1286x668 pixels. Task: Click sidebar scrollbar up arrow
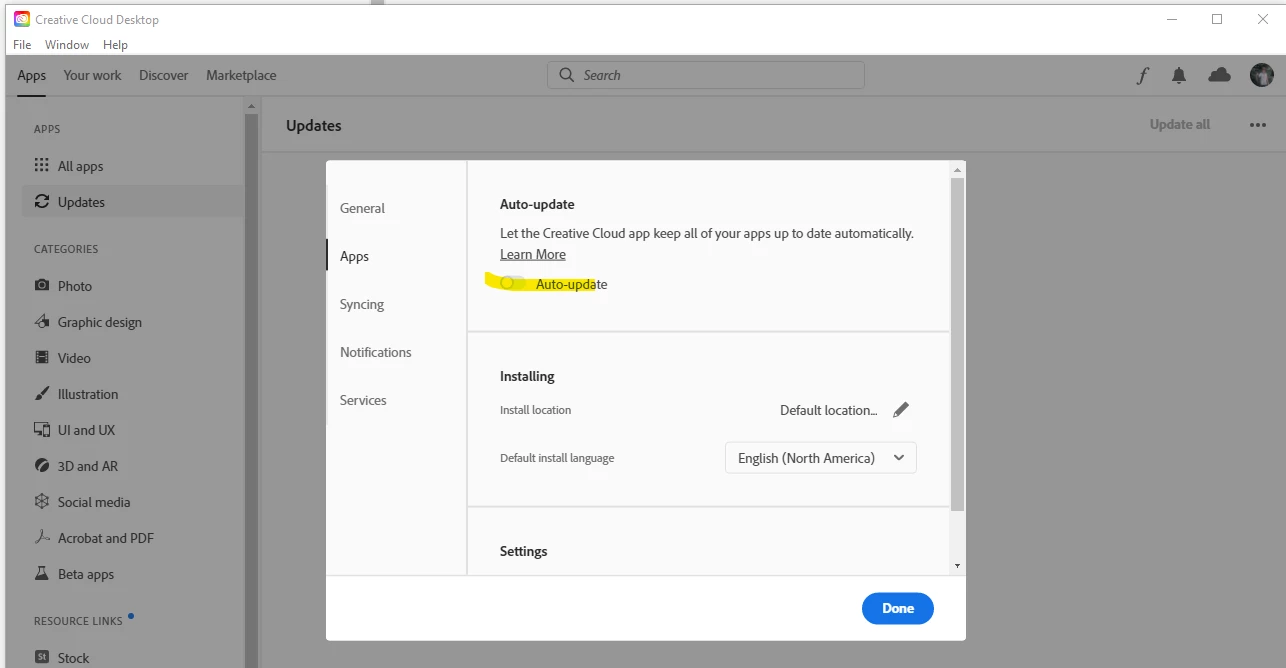[x=252, y=105]
